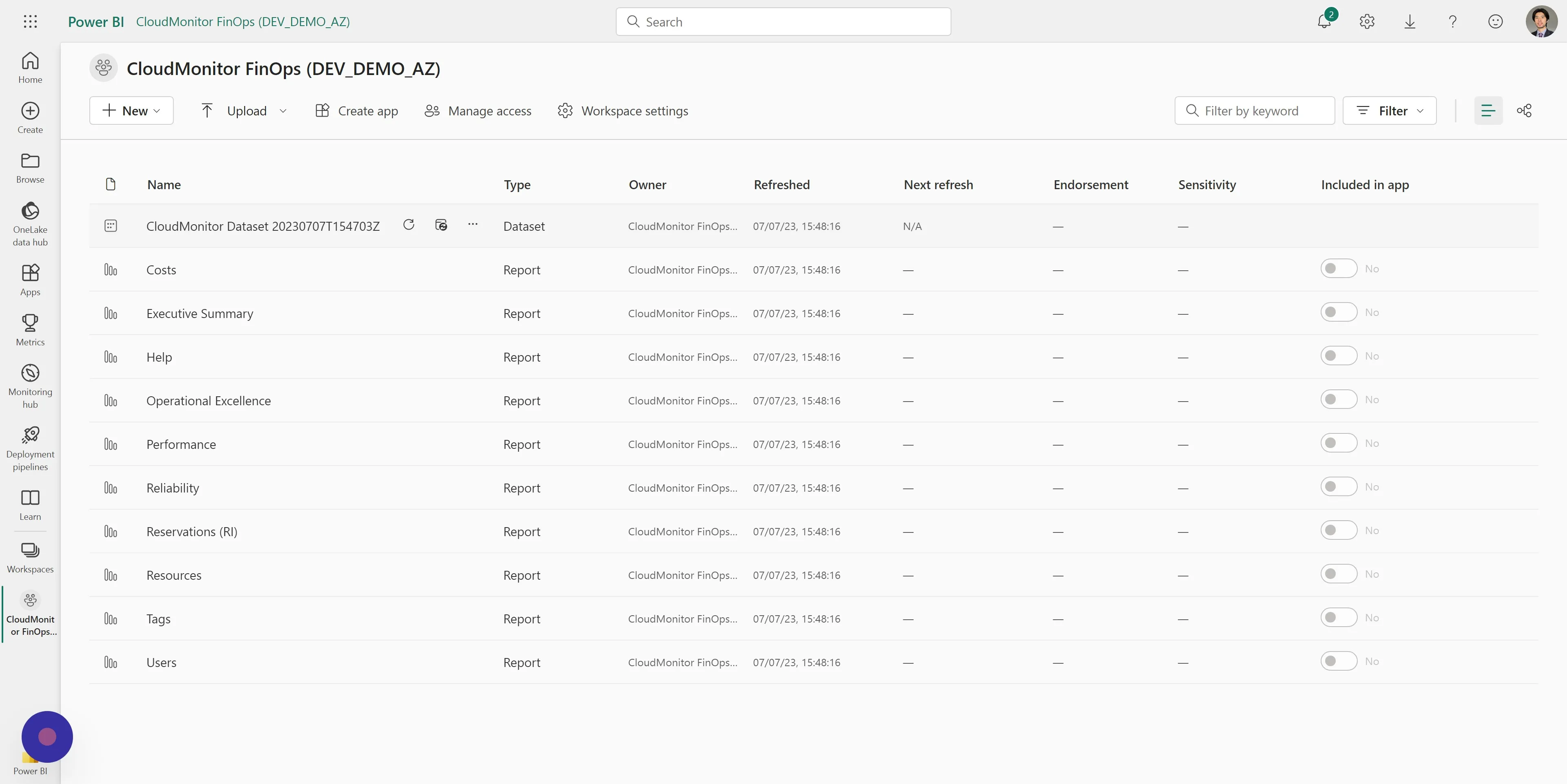The image size is (1567, 784).
Task: Click Power BI link in header
Action: (x=95, y=22)
